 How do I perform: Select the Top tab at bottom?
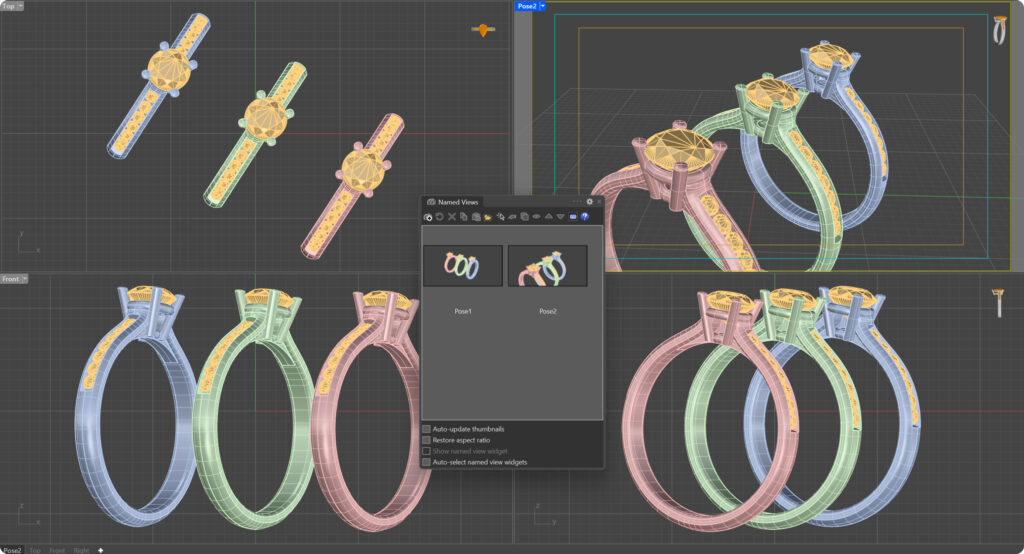[x=35, y=550]
